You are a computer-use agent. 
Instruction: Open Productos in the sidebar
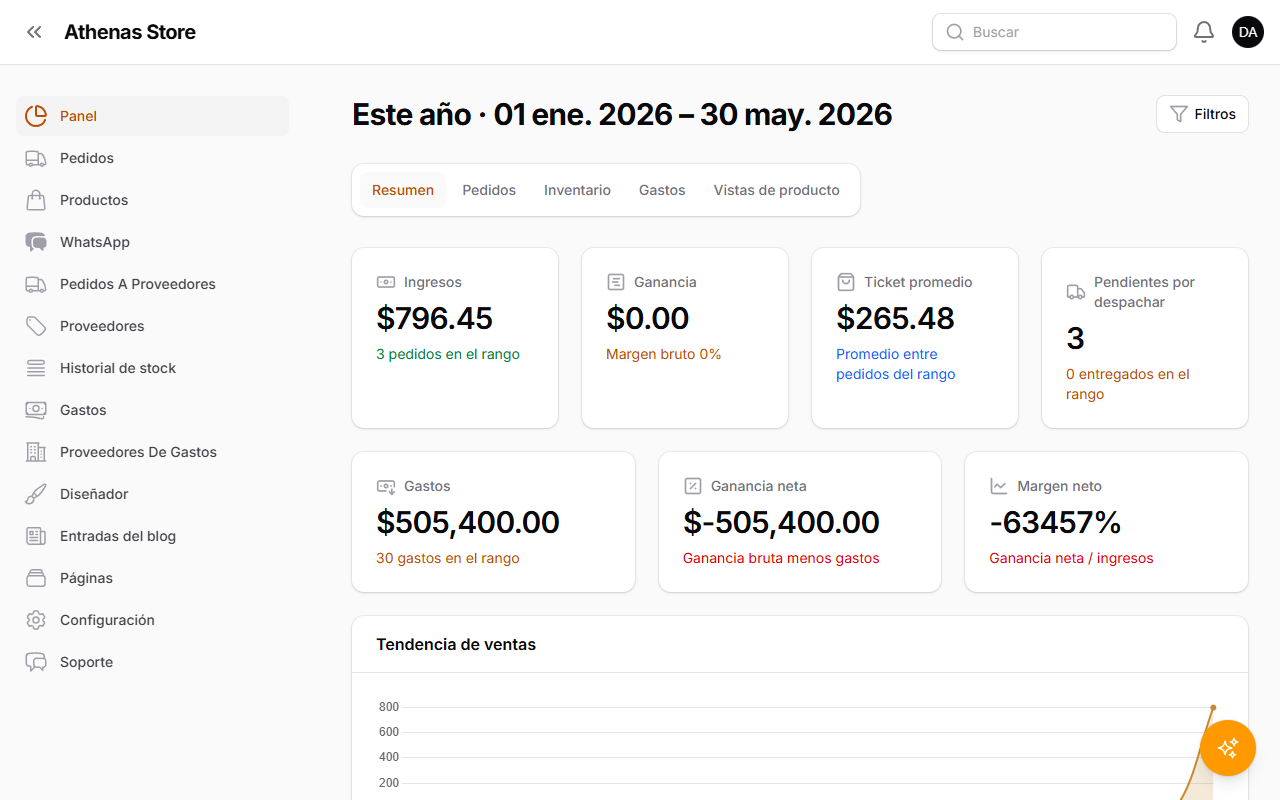click(x=152, y=200)
